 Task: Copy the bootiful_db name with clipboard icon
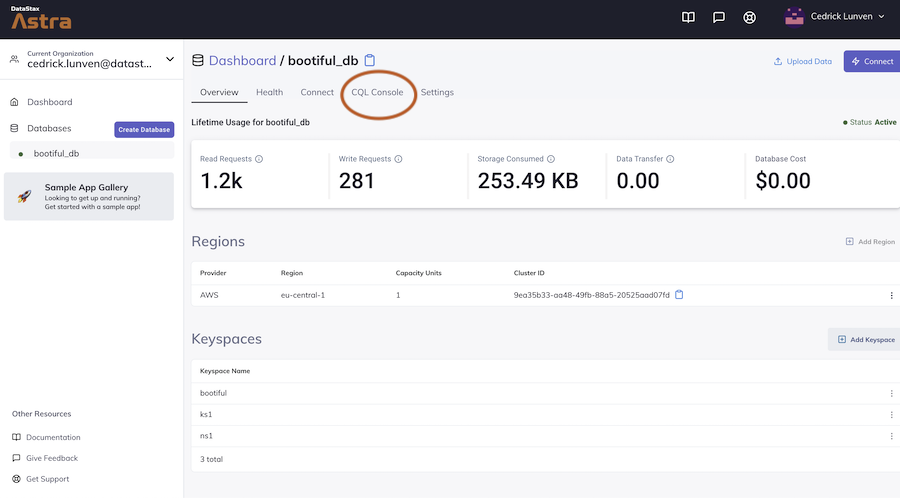pos(370,60)
